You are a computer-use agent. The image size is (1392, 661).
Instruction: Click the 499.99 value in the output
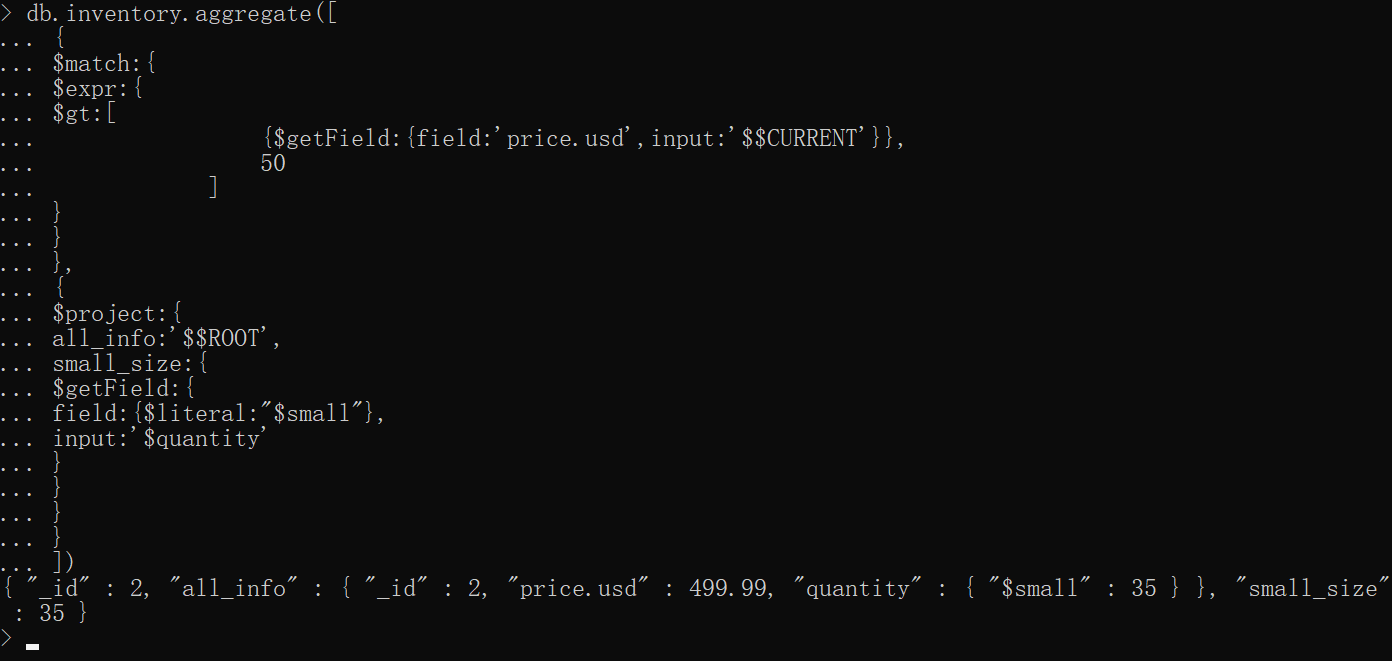pos(729,589)
